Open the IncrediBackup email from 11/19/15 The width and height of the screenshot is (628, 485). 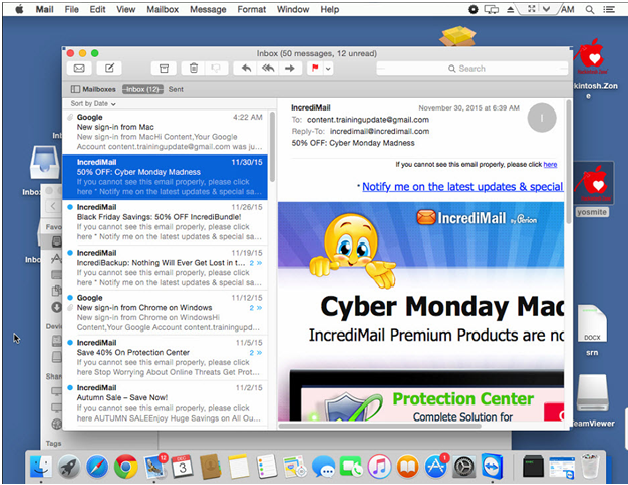tap(165, 267)
